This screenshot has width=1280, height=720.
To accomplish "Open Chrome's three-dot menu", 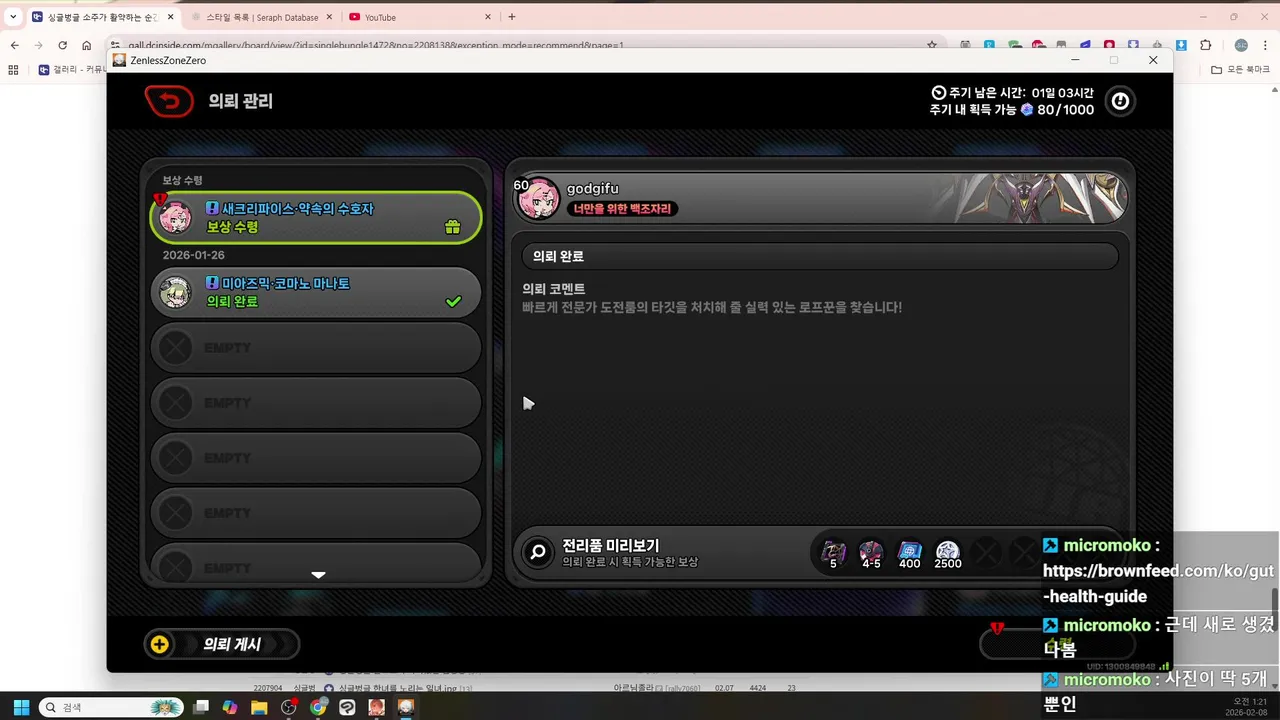I will click(1265, 45).
